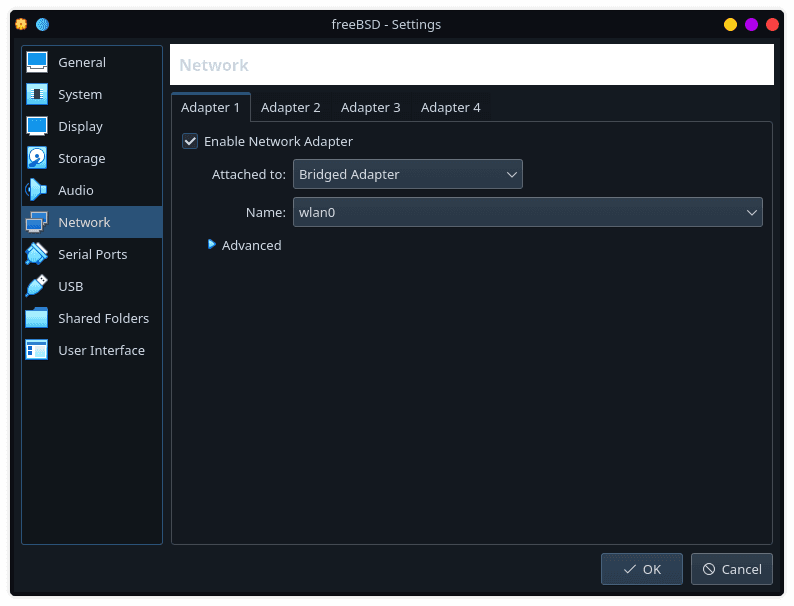Click the Enable Network Adapter label text
The width and height of the screenshot is (794, 606).
278,141
